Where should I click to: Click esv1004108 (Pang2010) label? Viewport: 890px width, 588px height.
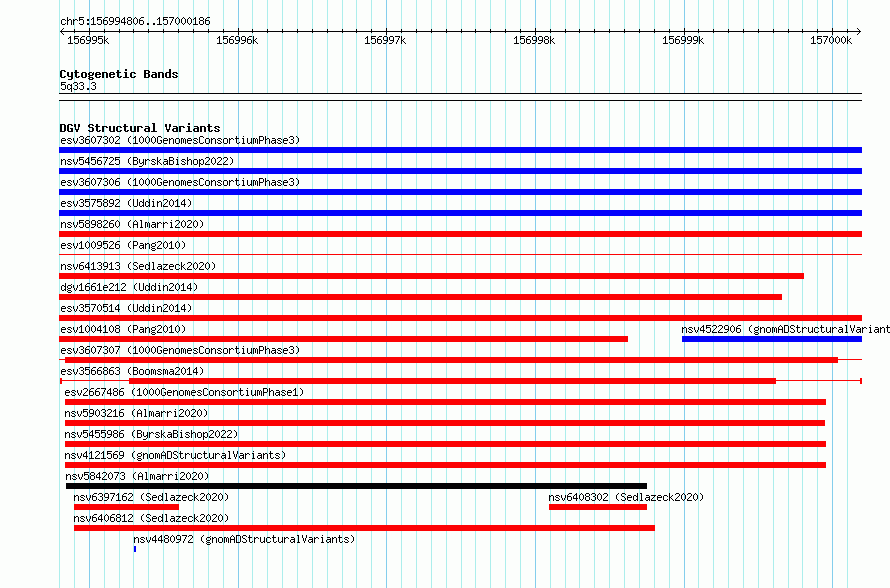click(x=123, y=329)
